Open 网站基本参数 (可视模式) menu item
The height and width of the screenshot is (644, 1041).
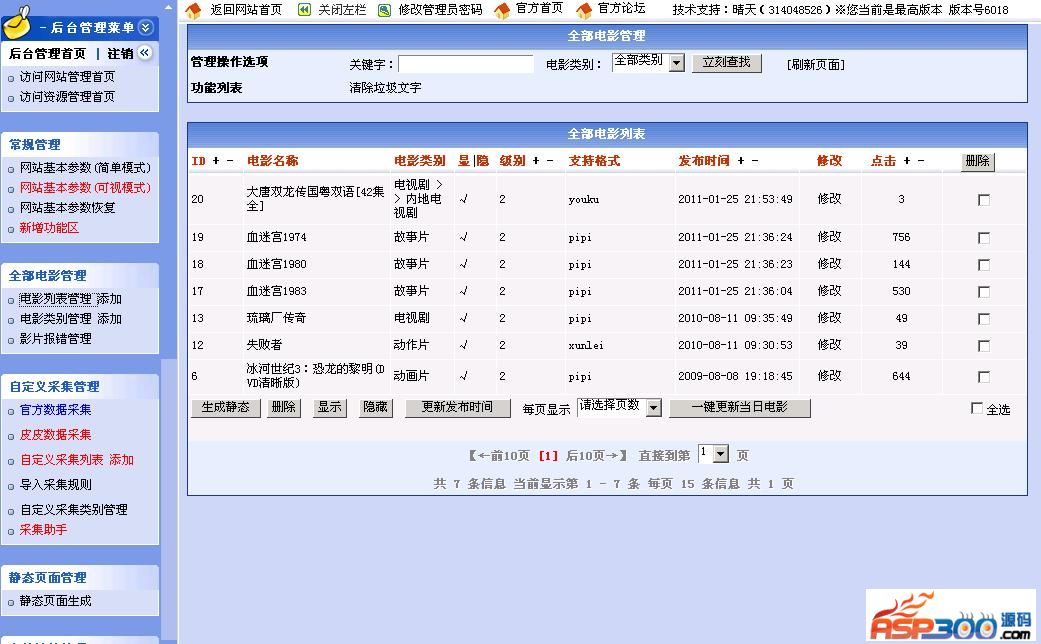pyautogui.click(x=85, y=188)
